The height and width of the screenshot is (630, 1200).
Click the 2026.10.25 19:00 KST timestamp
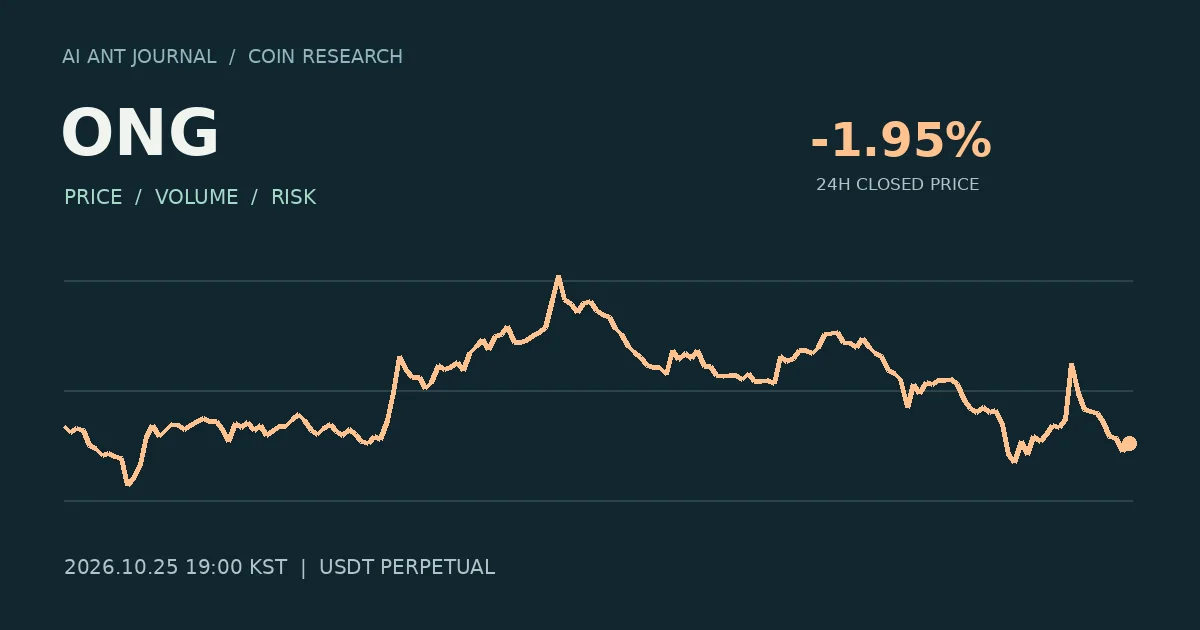pos(175,568)
